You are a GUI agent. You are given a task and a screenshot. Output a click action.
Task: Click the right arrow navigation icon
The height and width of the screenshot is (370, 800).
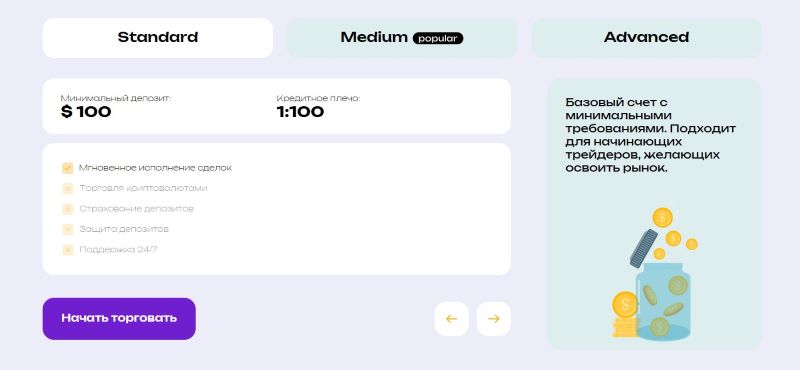click(493, 319)
